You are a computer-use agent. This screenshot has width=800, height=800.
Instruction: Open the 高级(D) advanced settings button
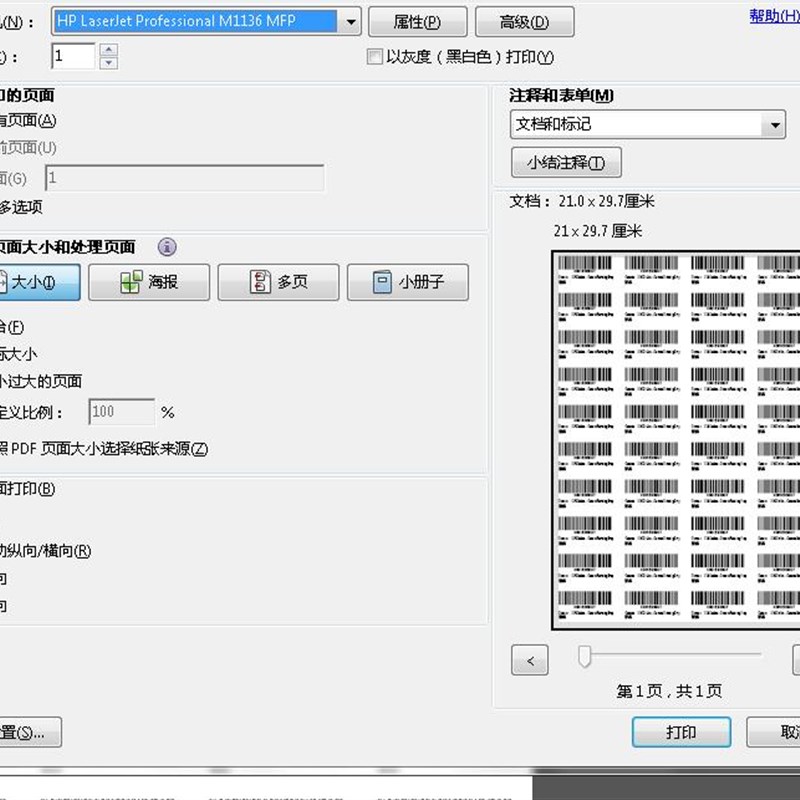pos(524,21)
